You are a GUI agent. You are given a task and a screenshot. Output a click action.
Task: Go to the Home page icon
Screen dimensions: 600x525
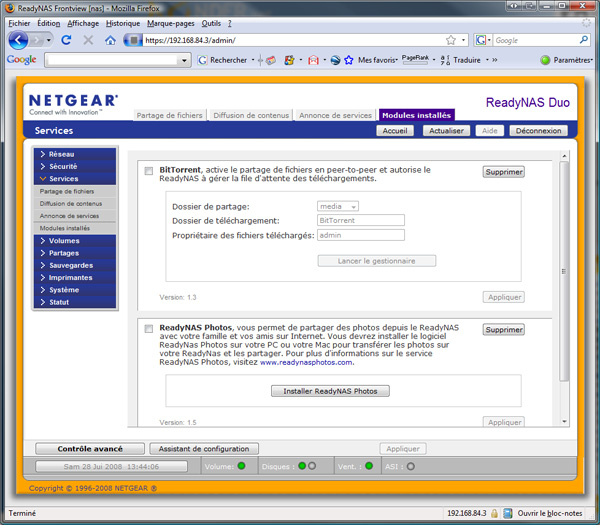coord(110,40)
